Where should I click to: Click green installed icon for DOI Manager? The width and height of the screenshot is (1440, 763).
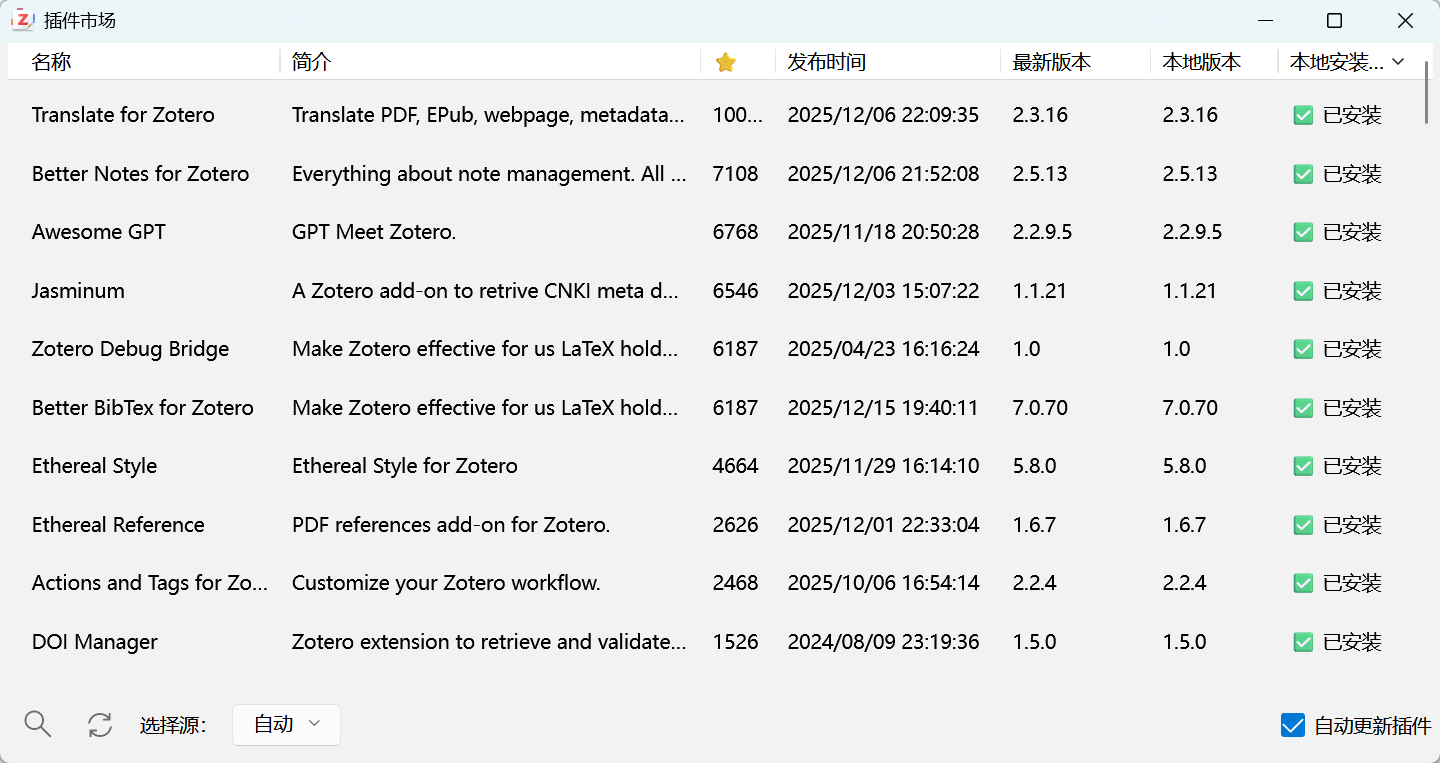(1303, 642)
